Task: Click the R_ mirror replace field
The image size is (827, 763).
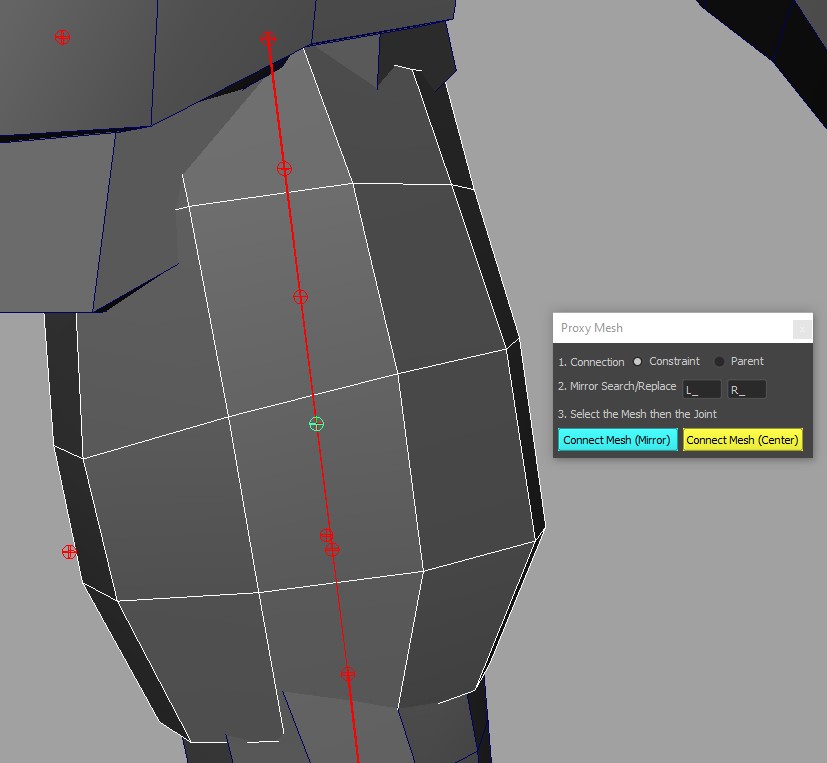Action: (x=747, y=390)
